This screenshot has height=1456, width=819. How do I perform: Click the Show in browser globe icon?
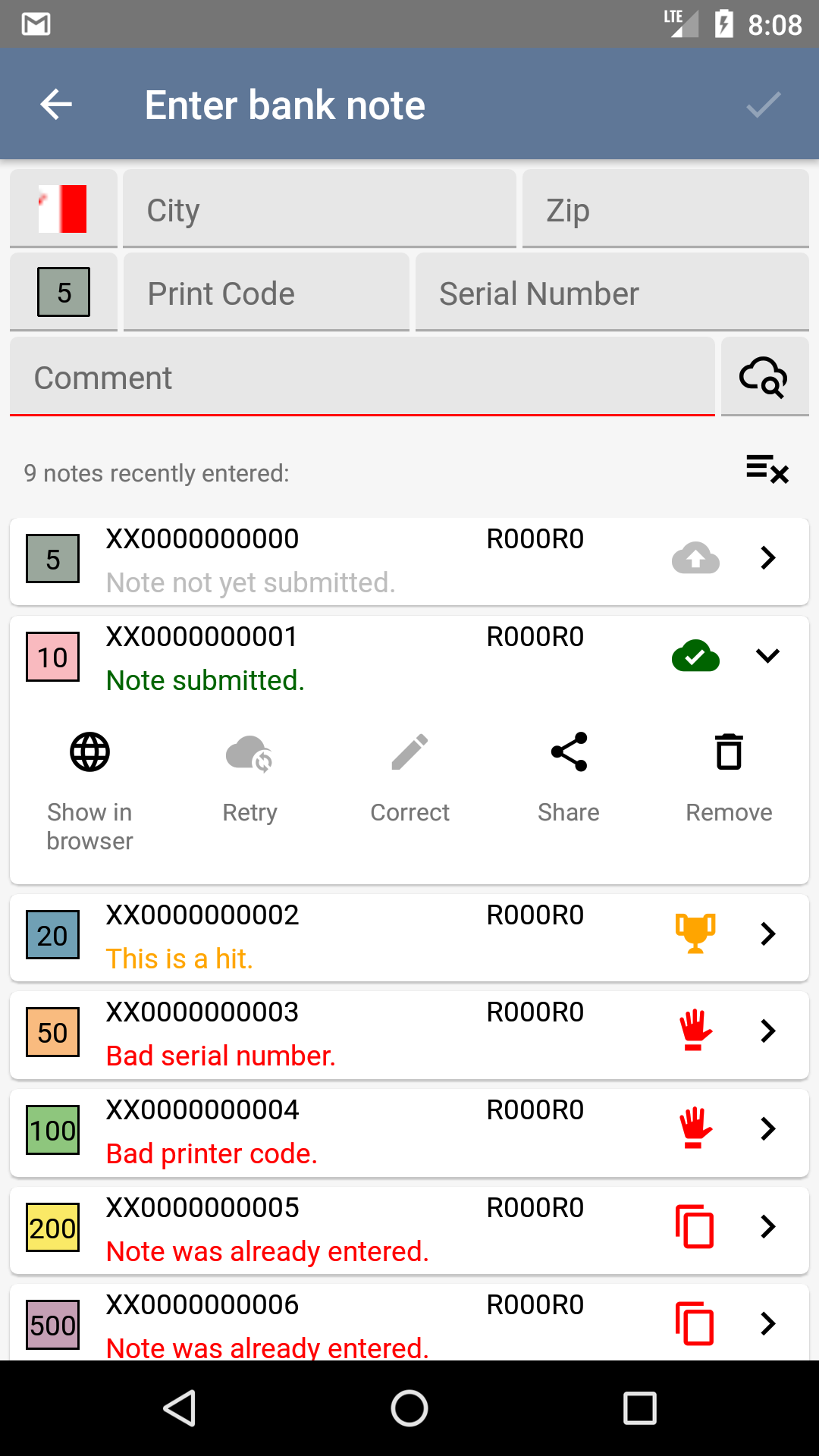pos(90,752)
